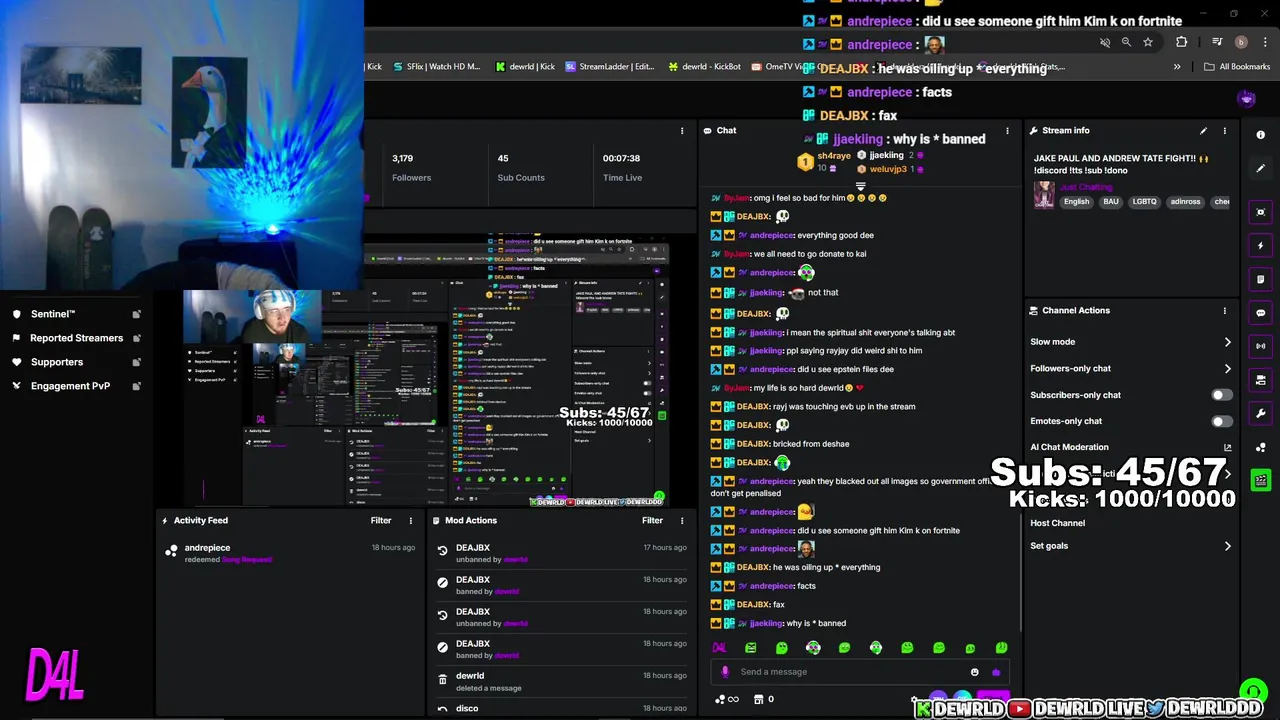This screenshot has height=720, width=1280.
Task: Open the note-page icon in right sidebar
Action: click(1260, 279)
